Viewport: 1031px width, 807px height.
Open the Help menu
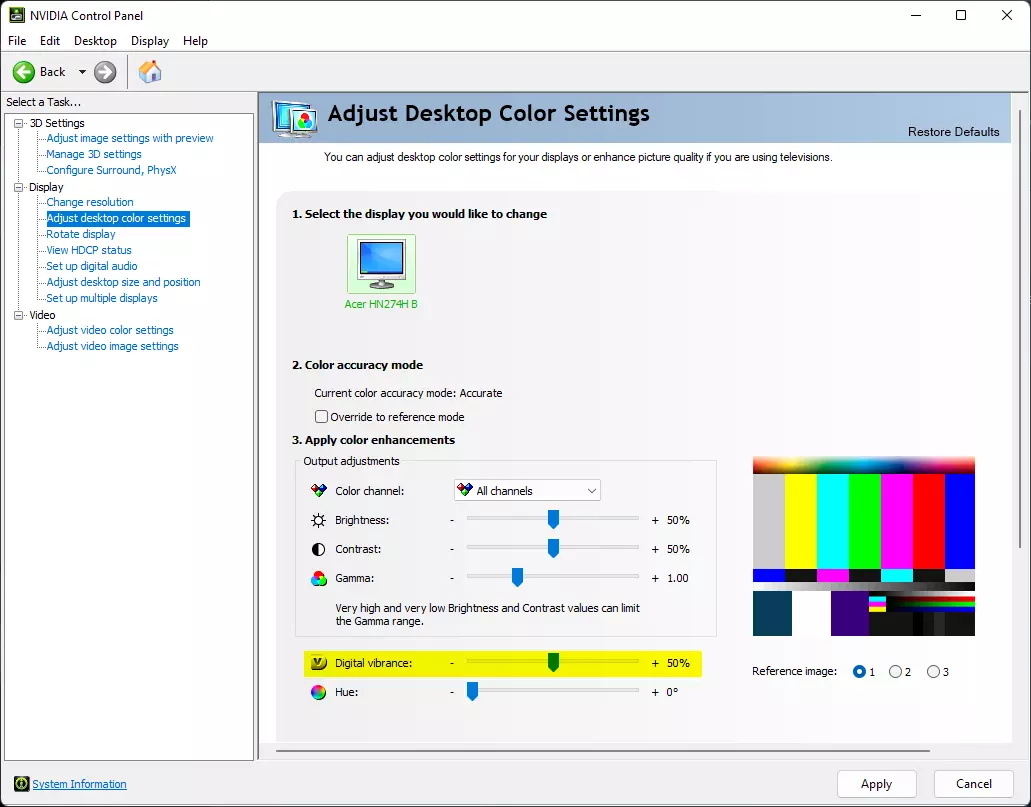(195, 41)
